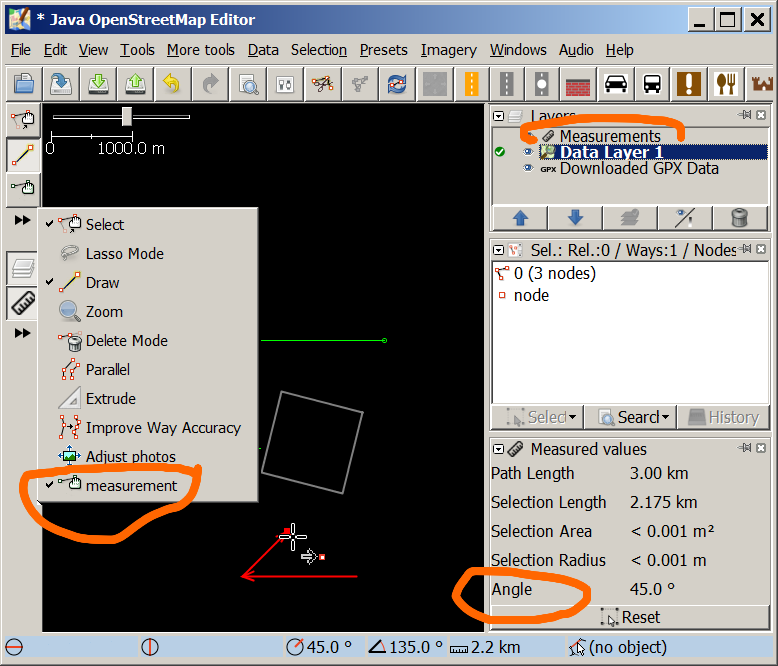Open the Imagery menu
The image size is (778, 666).
pos(449,50)
